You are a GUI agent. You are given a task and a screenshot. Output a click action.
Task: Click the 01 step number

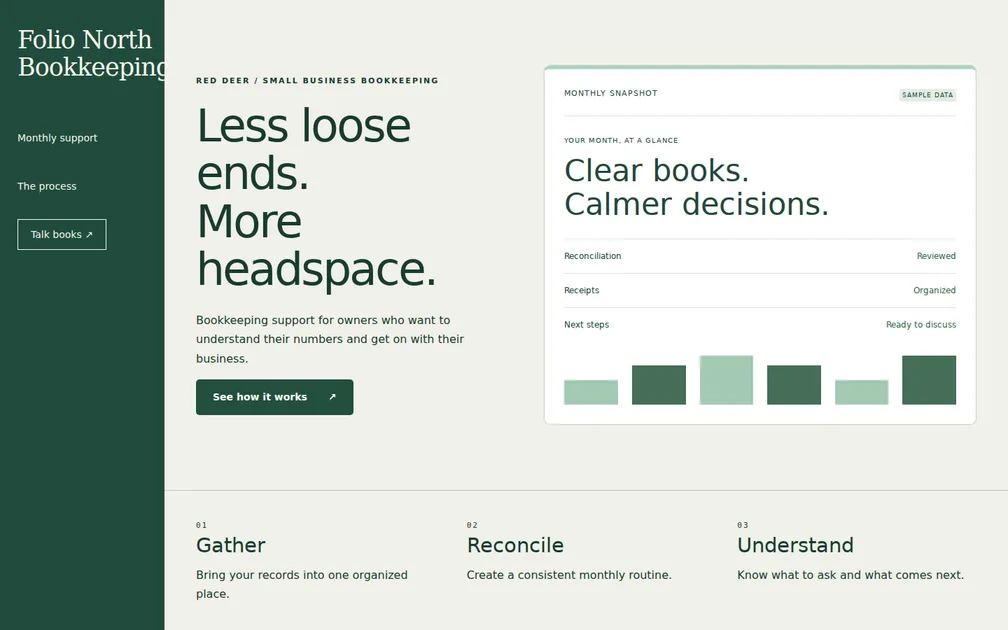click(x=201, y=525)
